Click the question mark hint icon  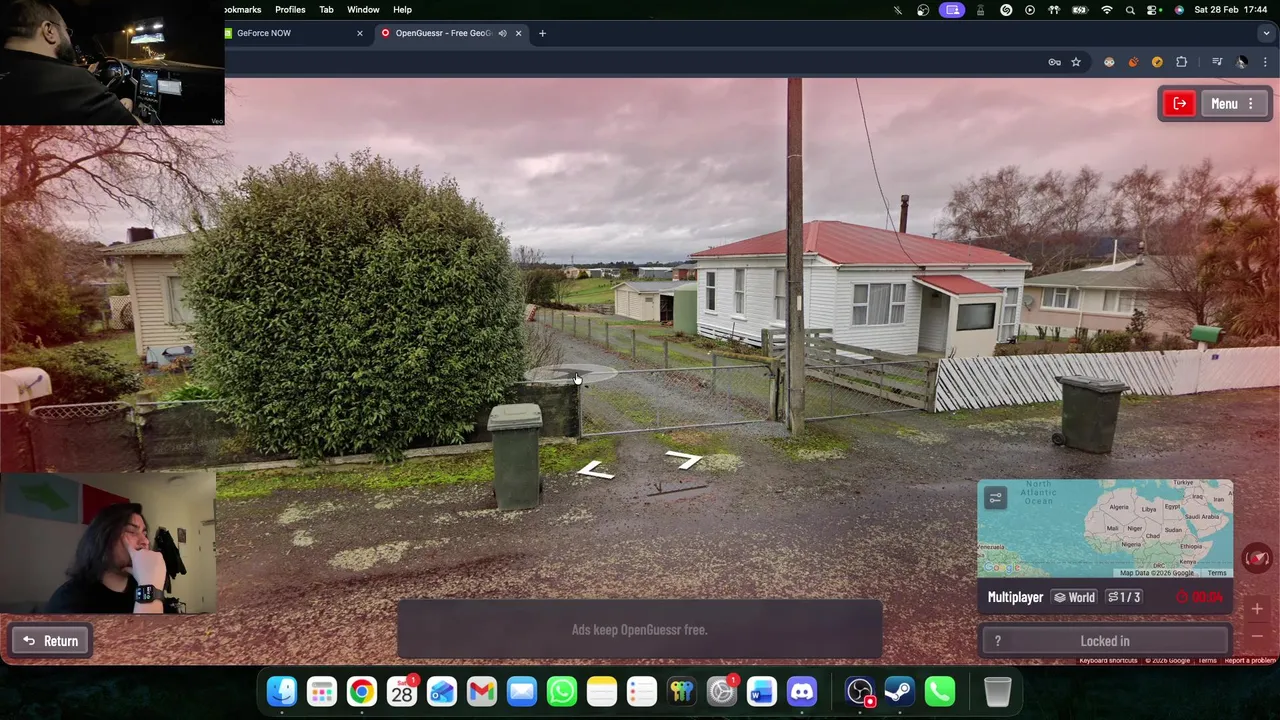pyautogui.click(x=997, y=641)
